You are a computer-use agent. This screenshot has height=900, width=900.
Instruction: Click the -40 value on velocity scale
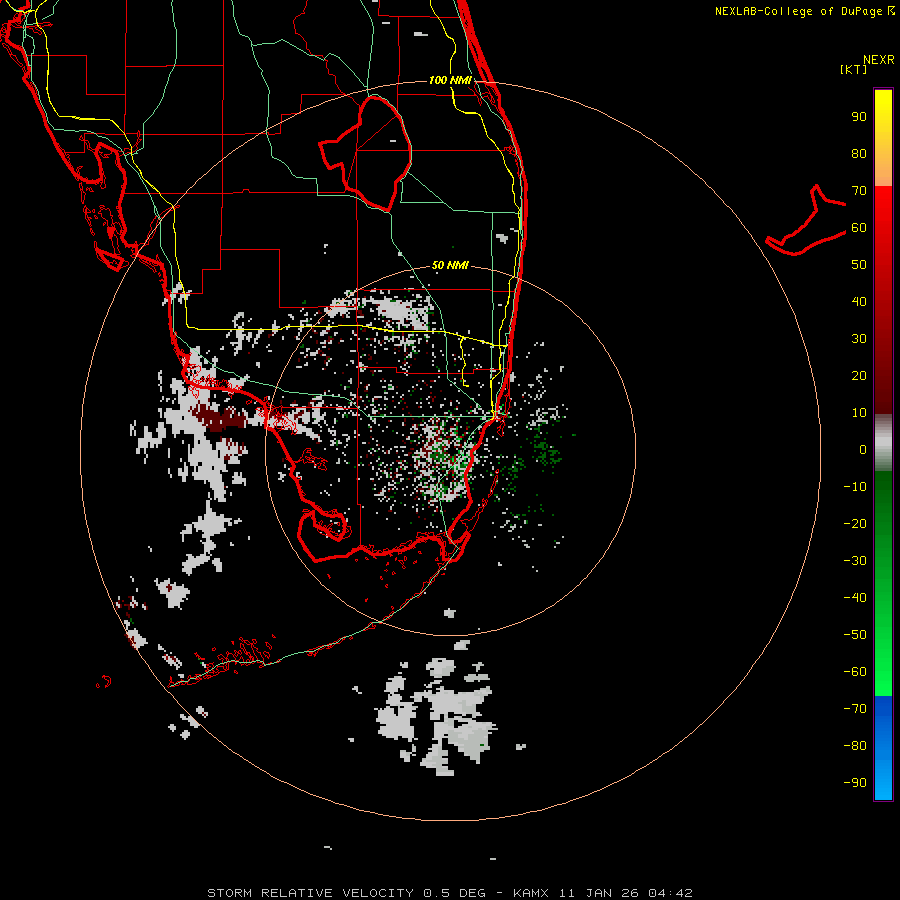tap(855, 598)
